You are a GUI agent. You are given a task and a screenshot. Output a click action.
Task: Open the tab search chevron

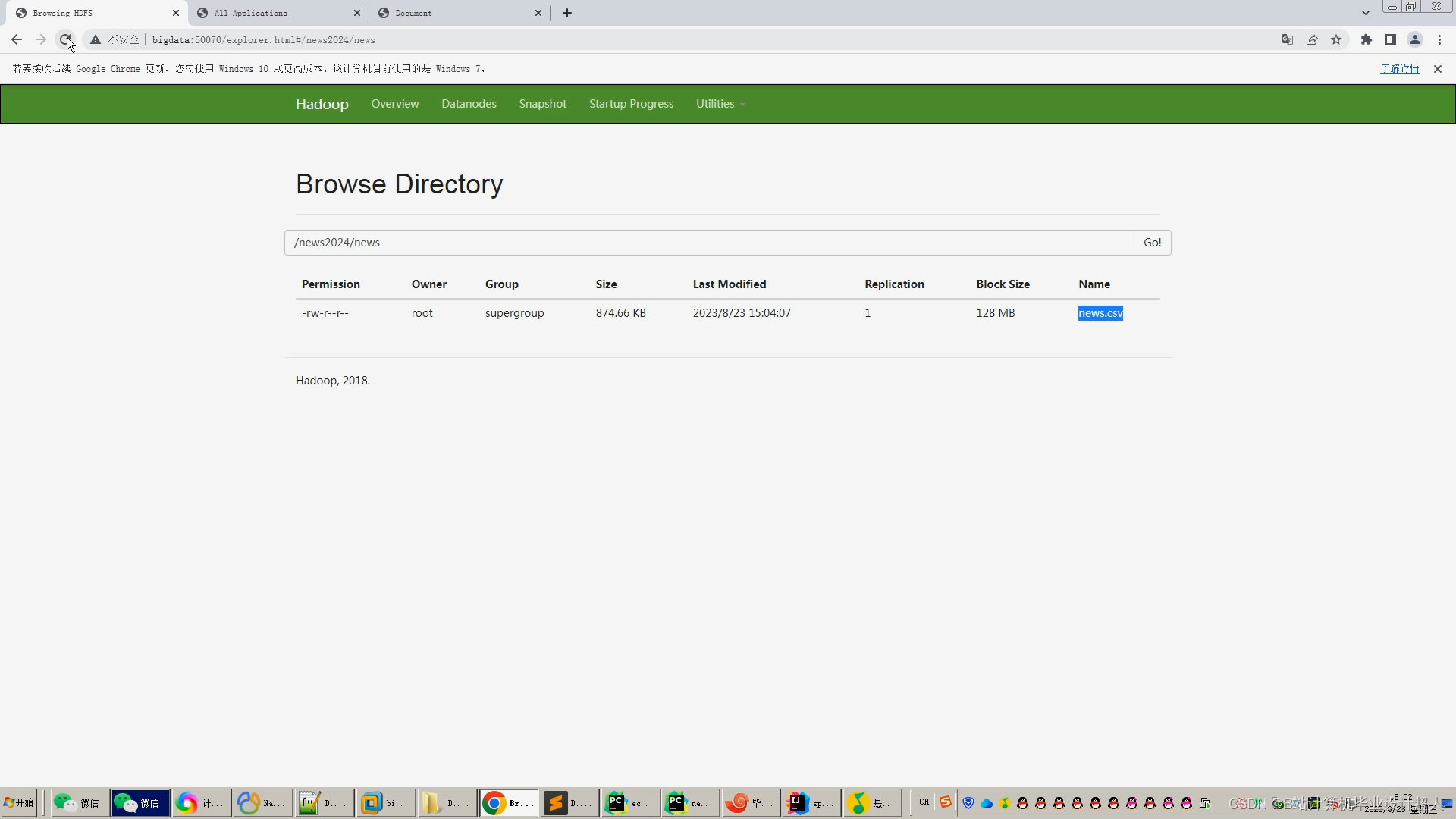pyautogui.click(x=1365, y=13)
